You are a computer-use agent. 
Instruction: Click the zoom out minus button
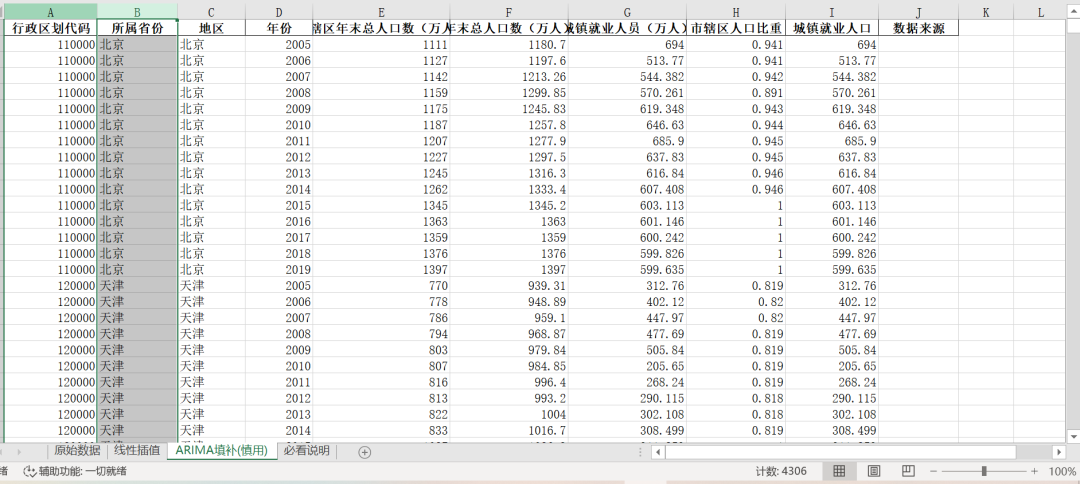point(934,472)
